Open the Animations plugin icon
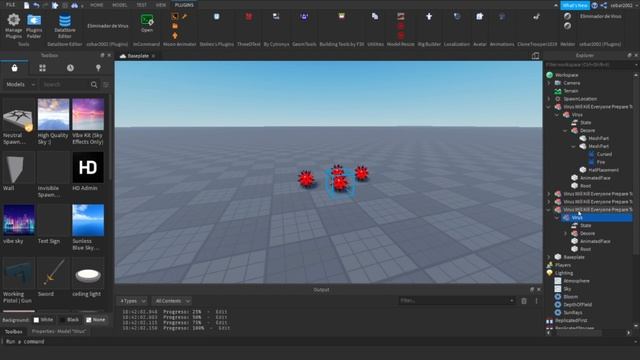640x360 pixels. coord(502,17)
